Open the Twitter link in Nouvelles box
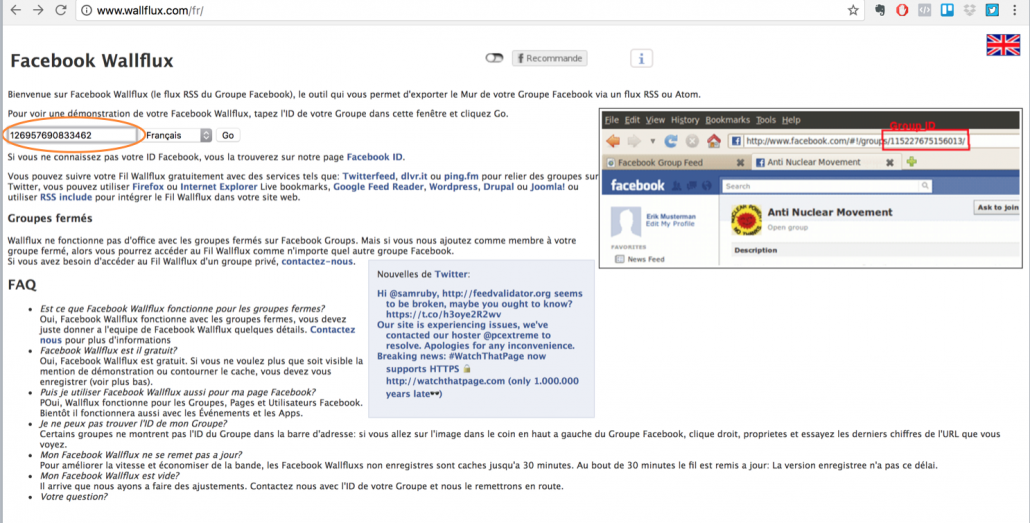Screen dimensions: 1030x523 click(x=451, y=274)
